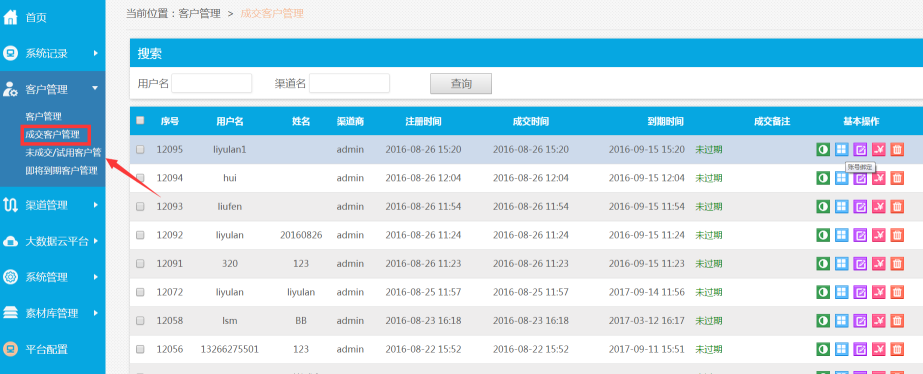
Task: Click the pink yen icon for liyulan1
Action: click(x=878, y=150)
